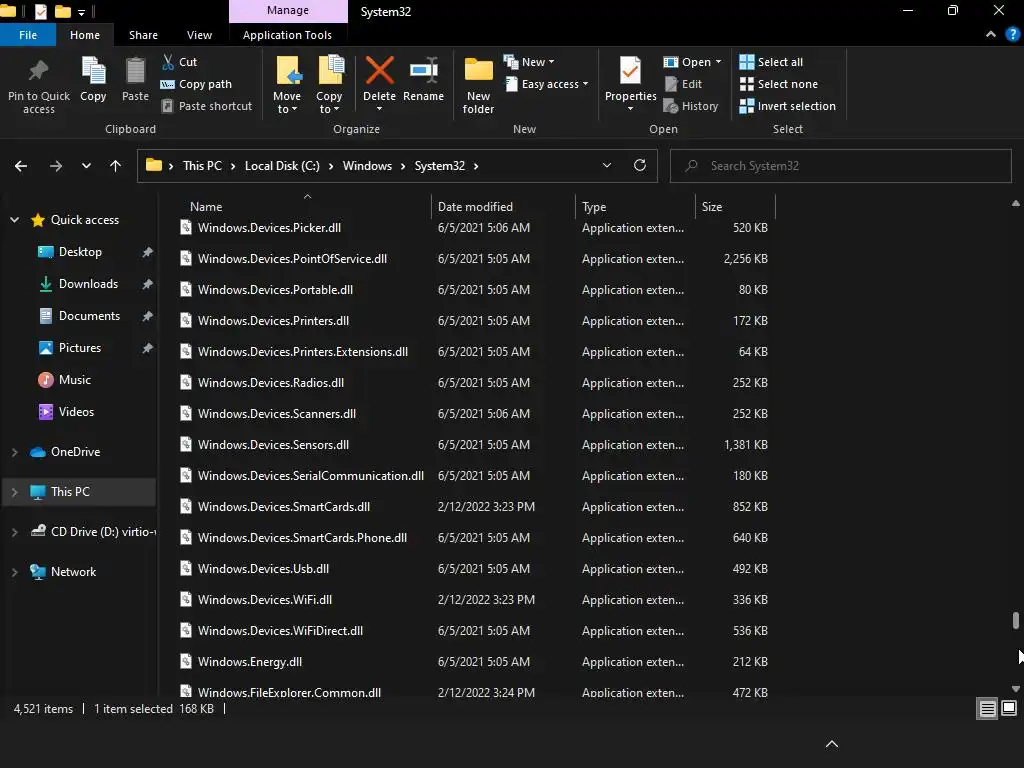Click Edit in Open group
Image resolution: width=1024 pixels, height=768 pixels.
683,84
